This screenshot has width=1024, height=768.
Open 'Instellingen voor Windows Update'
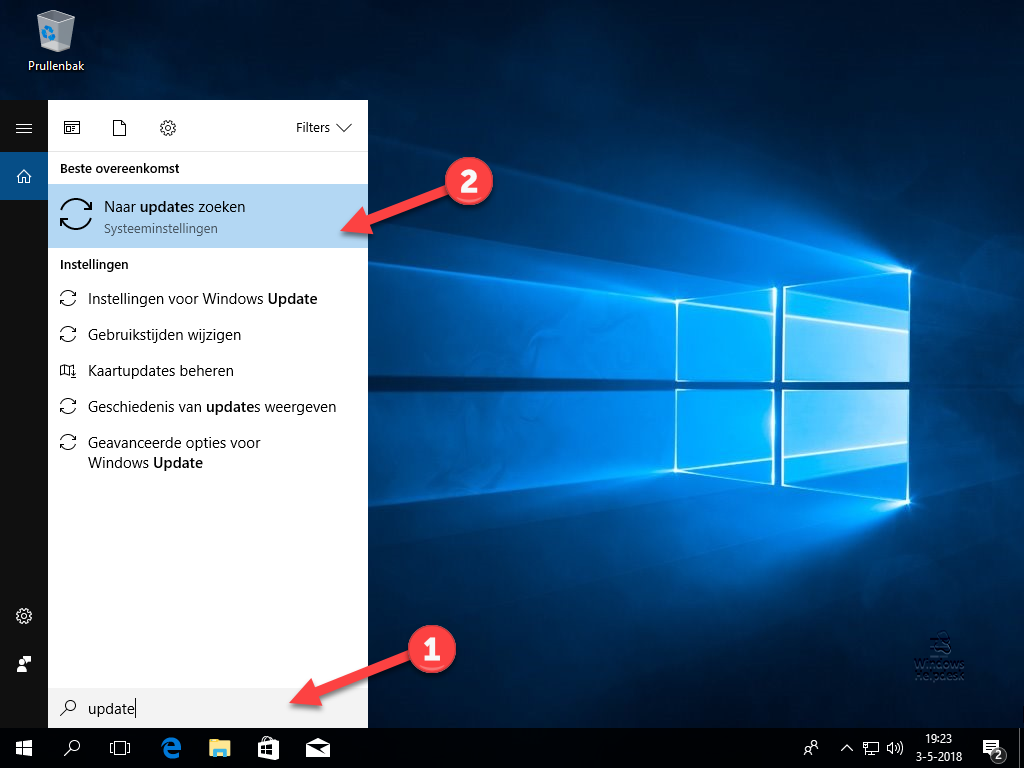[208, 298]
